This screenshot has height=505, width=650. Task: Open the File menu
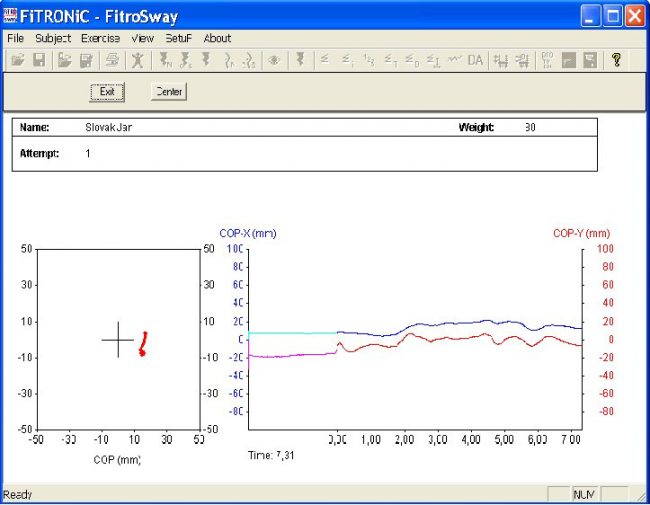[15, 38]
